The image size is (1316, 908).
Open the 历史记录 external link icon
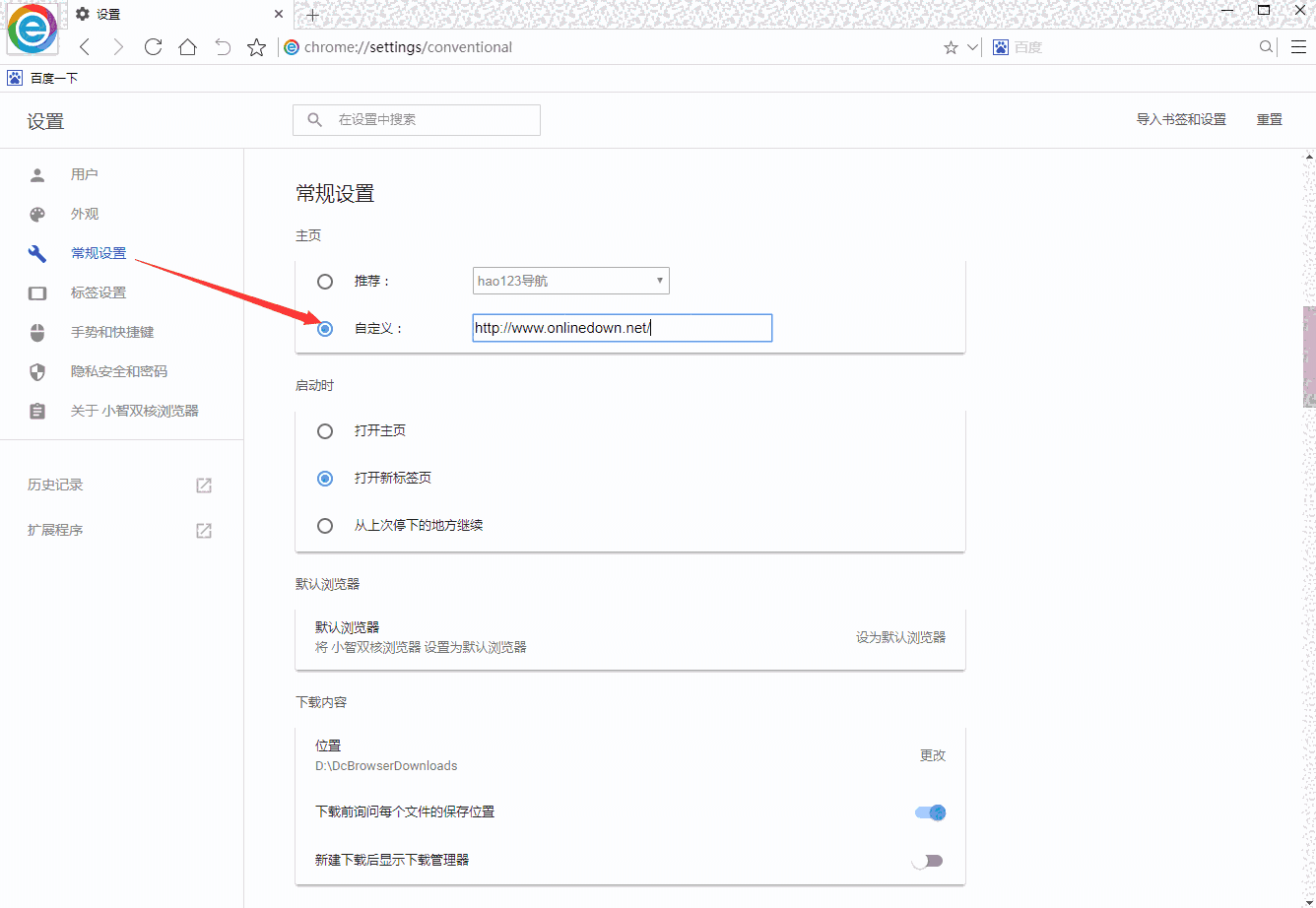203,485
